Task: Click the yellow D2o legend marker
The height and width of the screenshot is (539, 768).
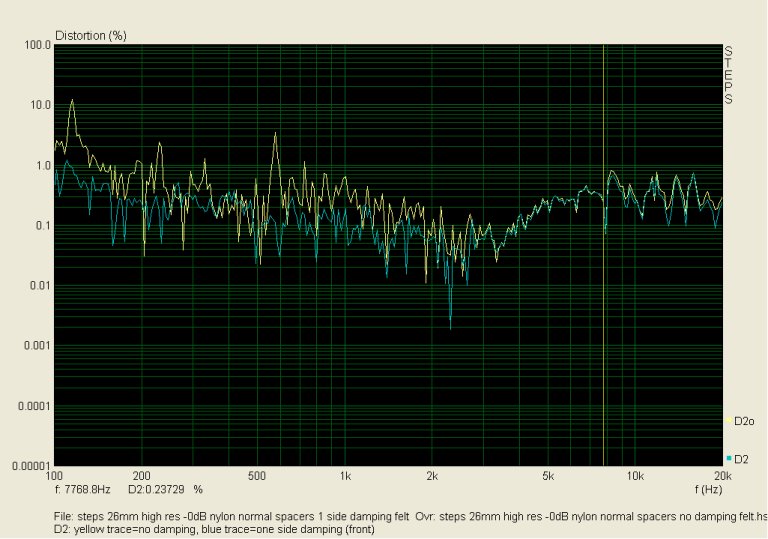Action: (x=729, y=420)
